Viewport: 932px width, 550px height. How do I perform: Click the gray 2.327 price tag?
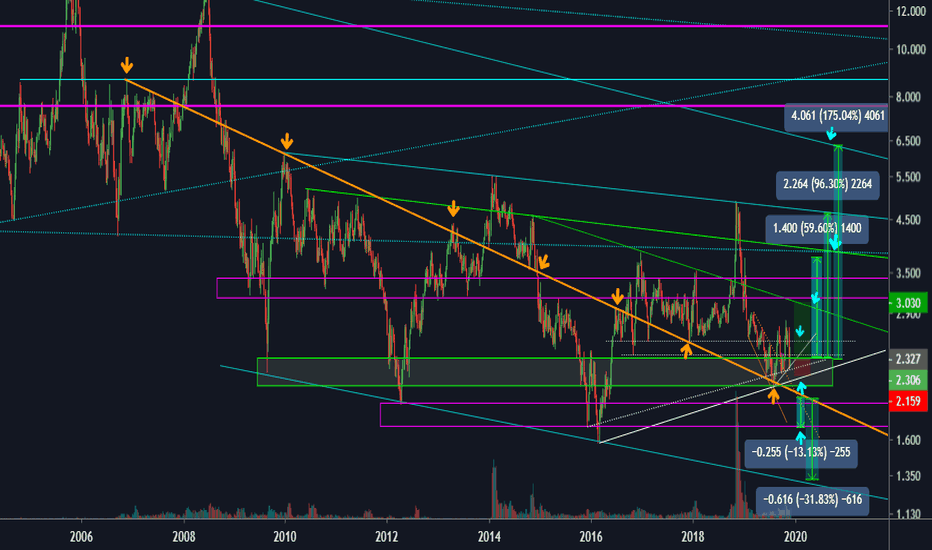coord(908,359)
